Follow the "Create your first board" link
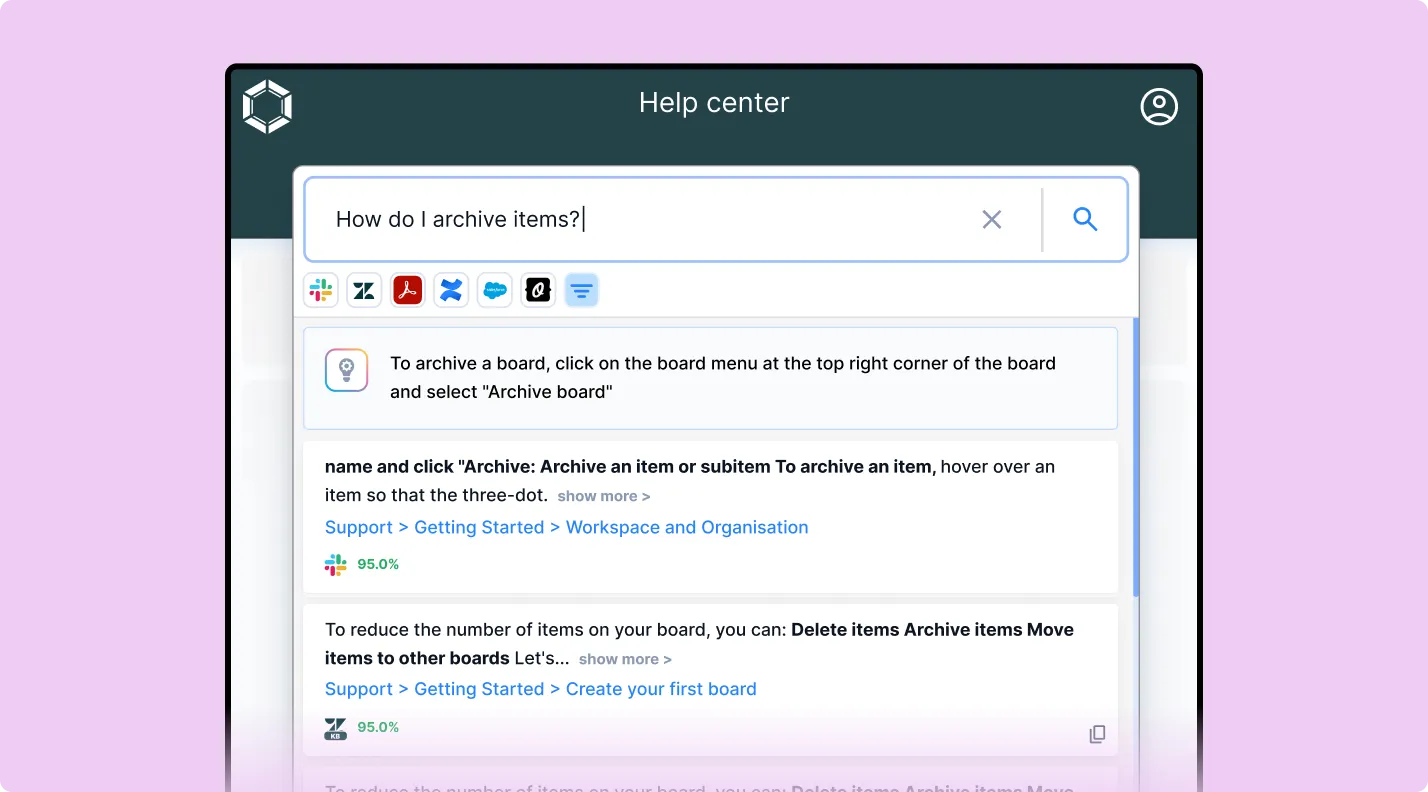This screenshot has height=792, width=1428. [x=661, y=689]
